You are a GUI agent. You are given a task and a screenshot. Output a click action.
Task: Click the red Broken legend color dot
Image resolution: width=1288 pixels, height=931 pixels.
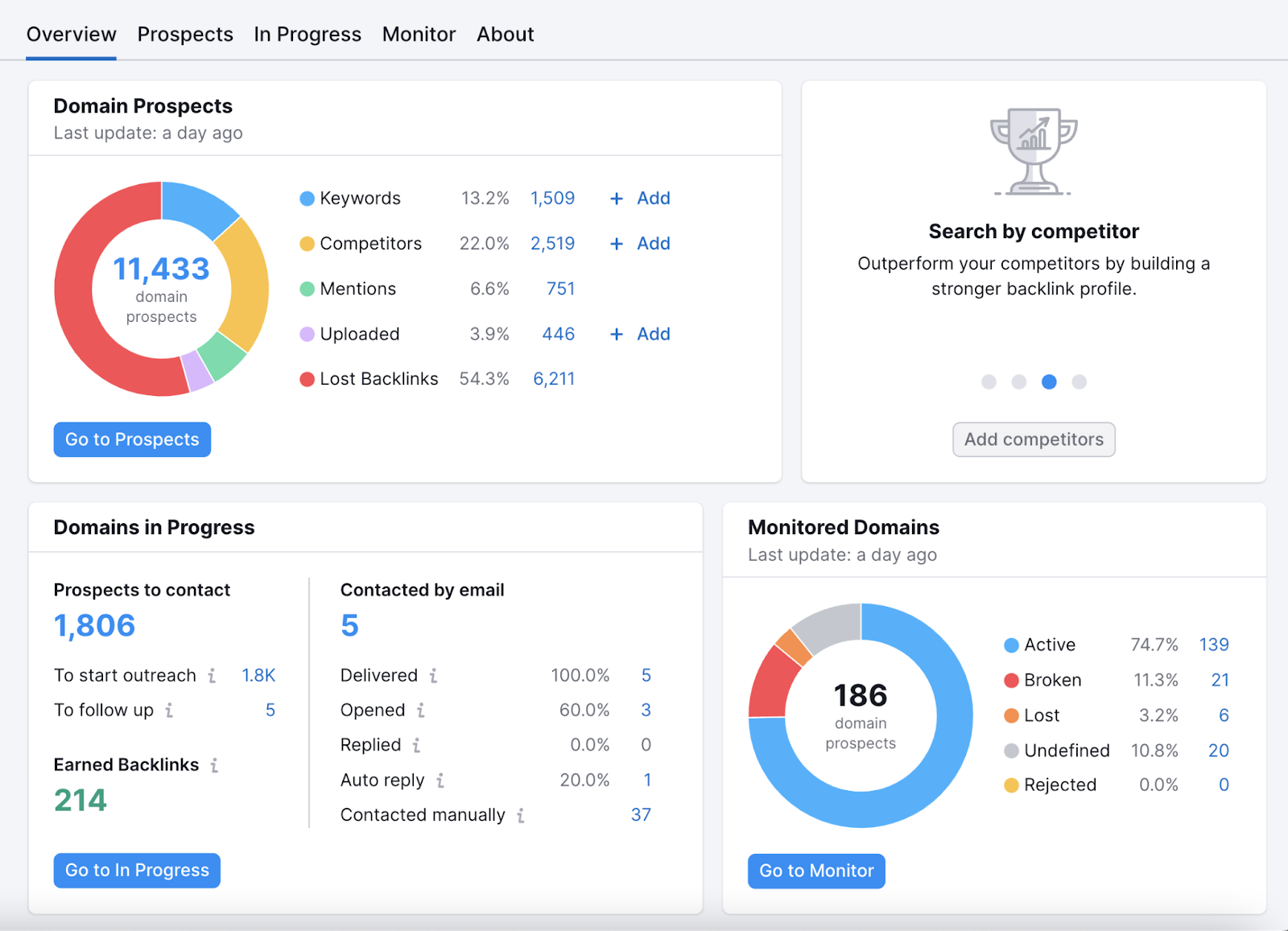click(1009, 680)
